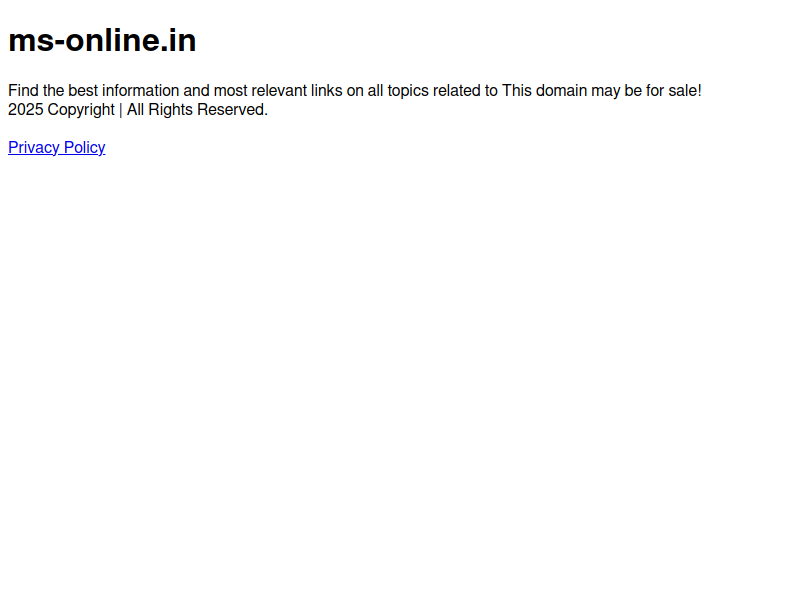
Task: Select the '2025 Copyright' text
Action: (61, 110)
